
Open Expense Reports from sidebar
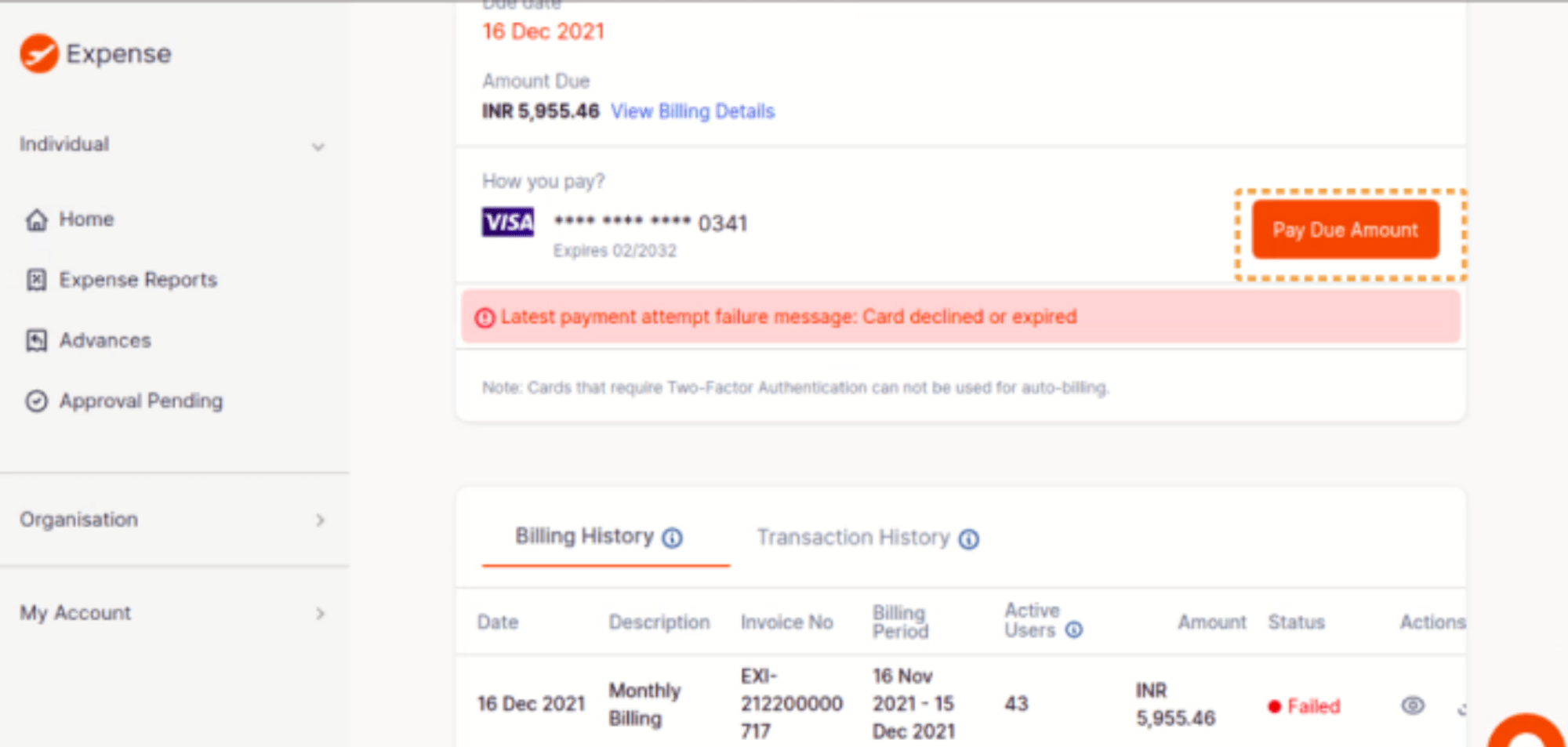click(x=122, y=280)
